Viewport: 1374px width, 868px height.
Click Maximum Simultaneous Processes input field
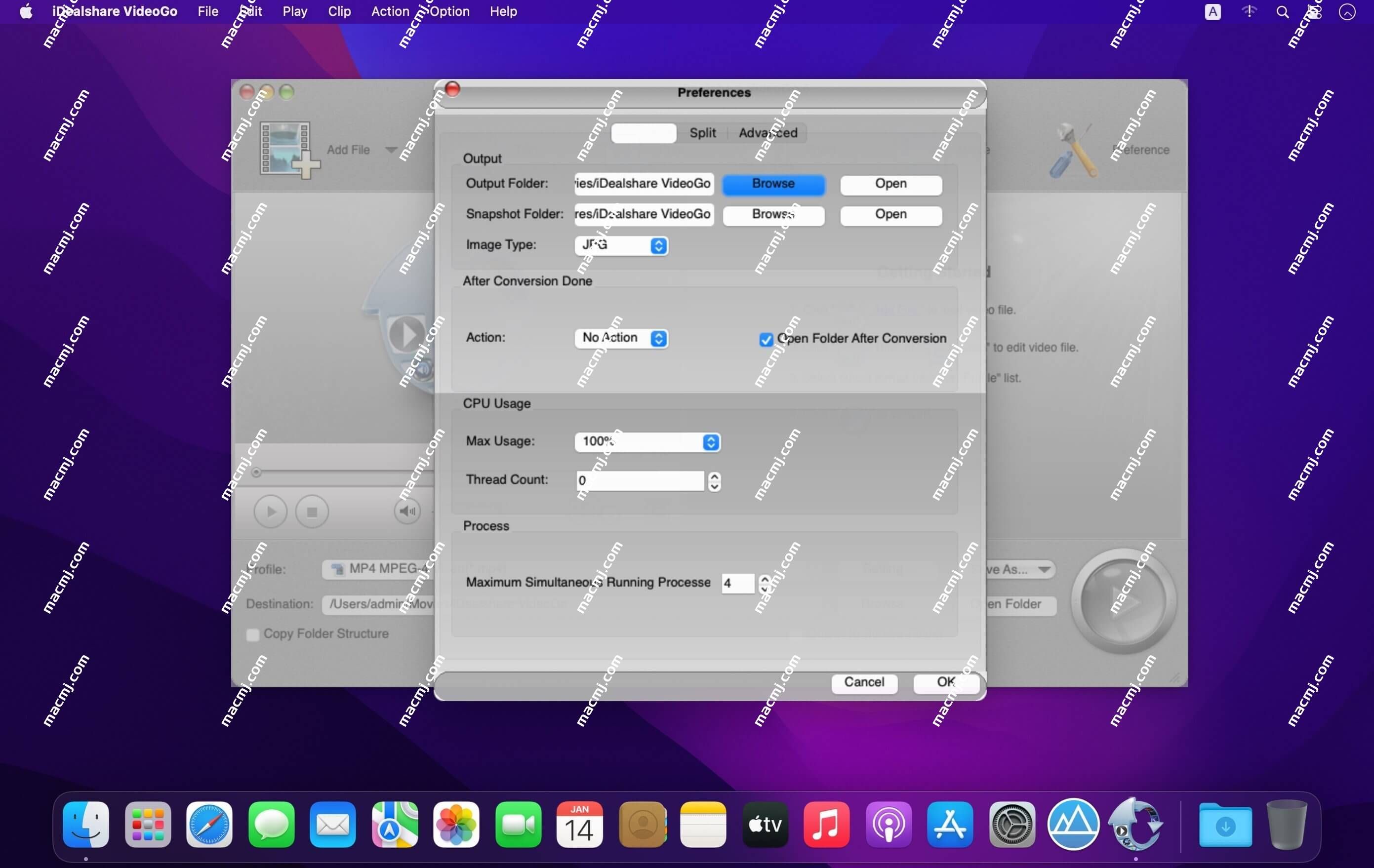point(737,582)
